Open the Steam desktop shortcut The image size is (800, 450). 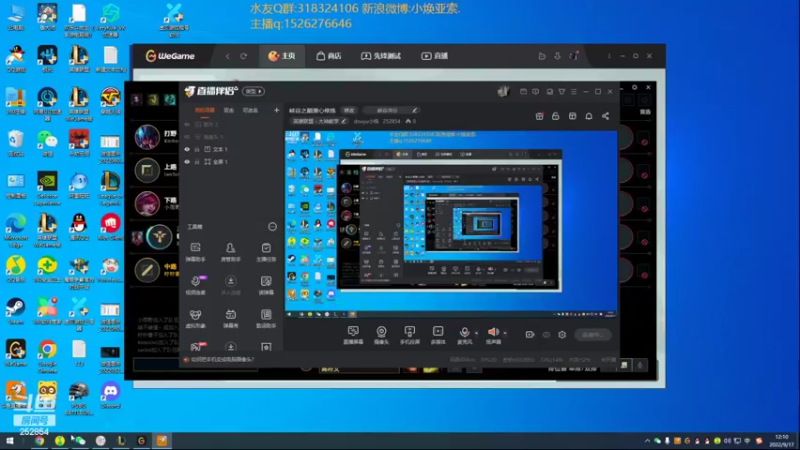pos(15,312)
